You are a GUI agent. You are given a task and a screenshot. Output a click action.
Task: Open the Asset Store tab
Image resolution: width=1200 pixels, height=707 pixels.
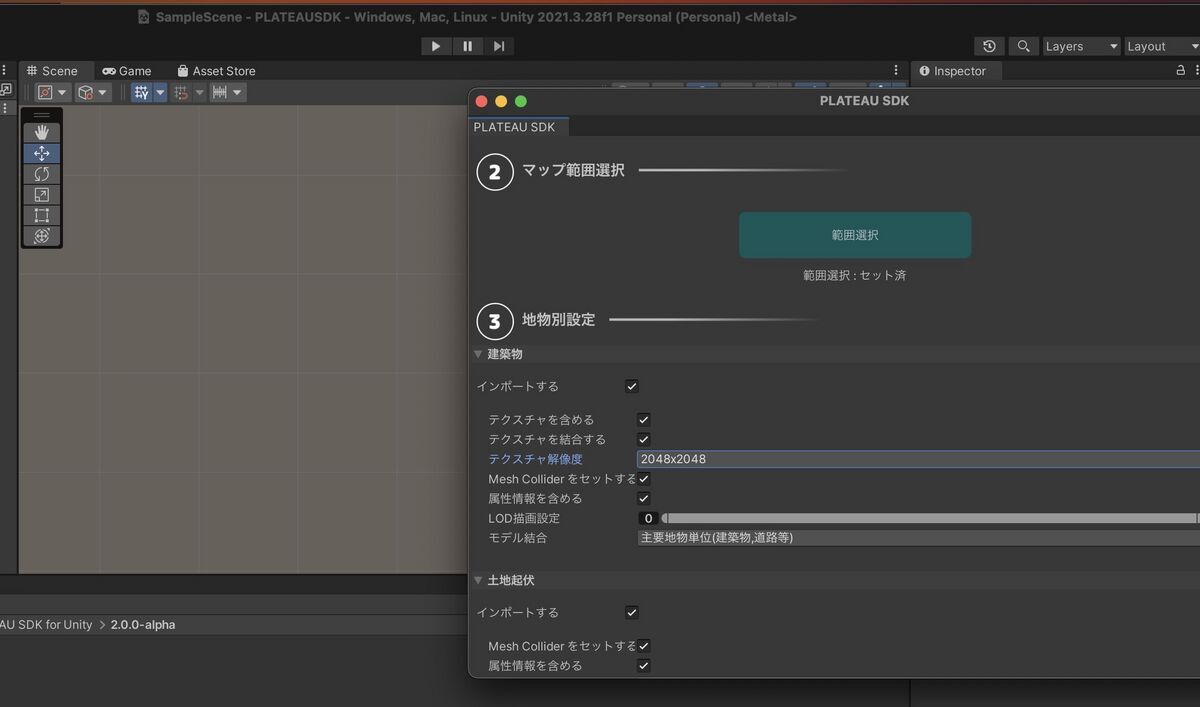coord(216,71)
